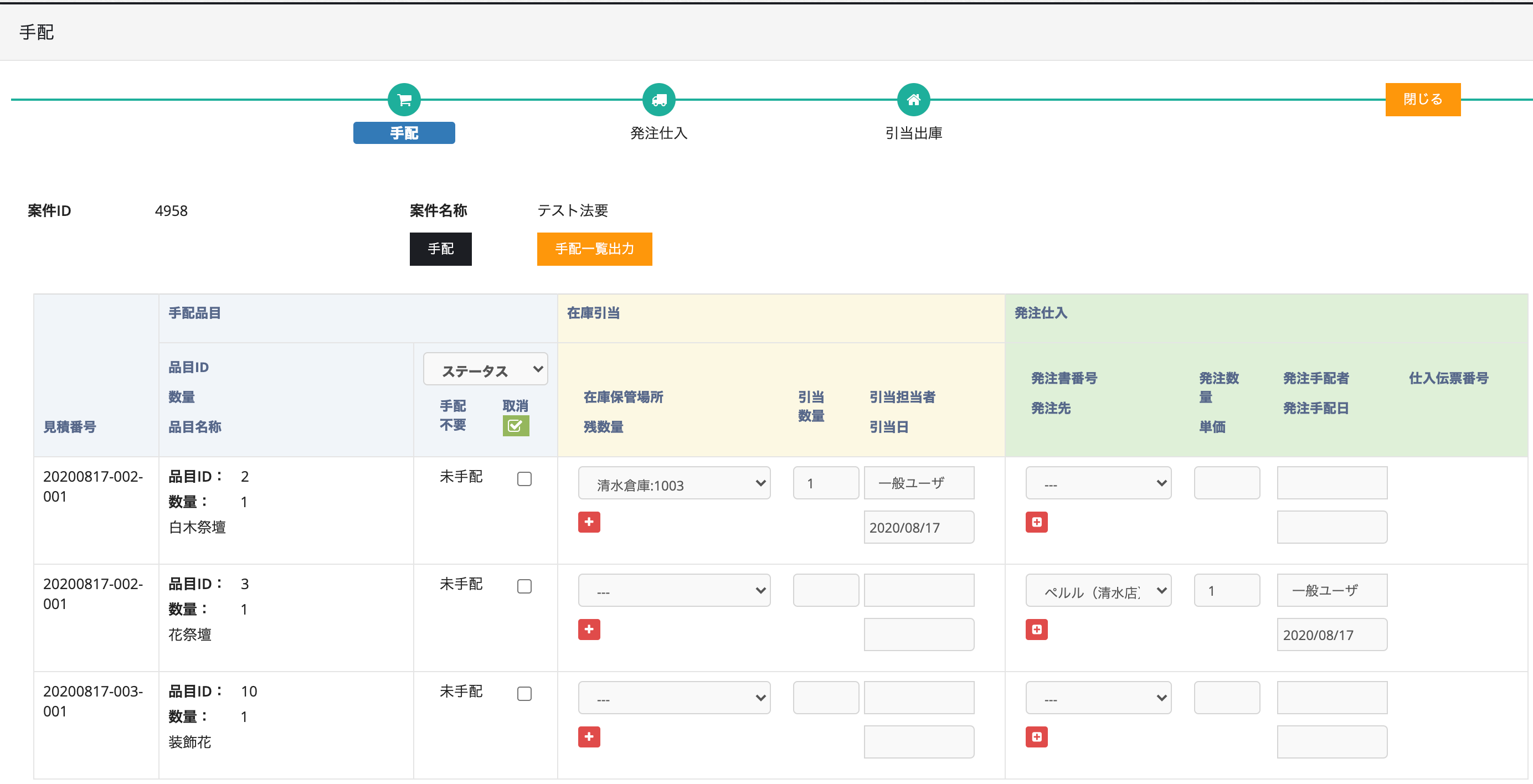Viewport: 1533px width, 784px height.
Task: Add stock allocation row for 花祭壇
Action: tap(589, 630)
